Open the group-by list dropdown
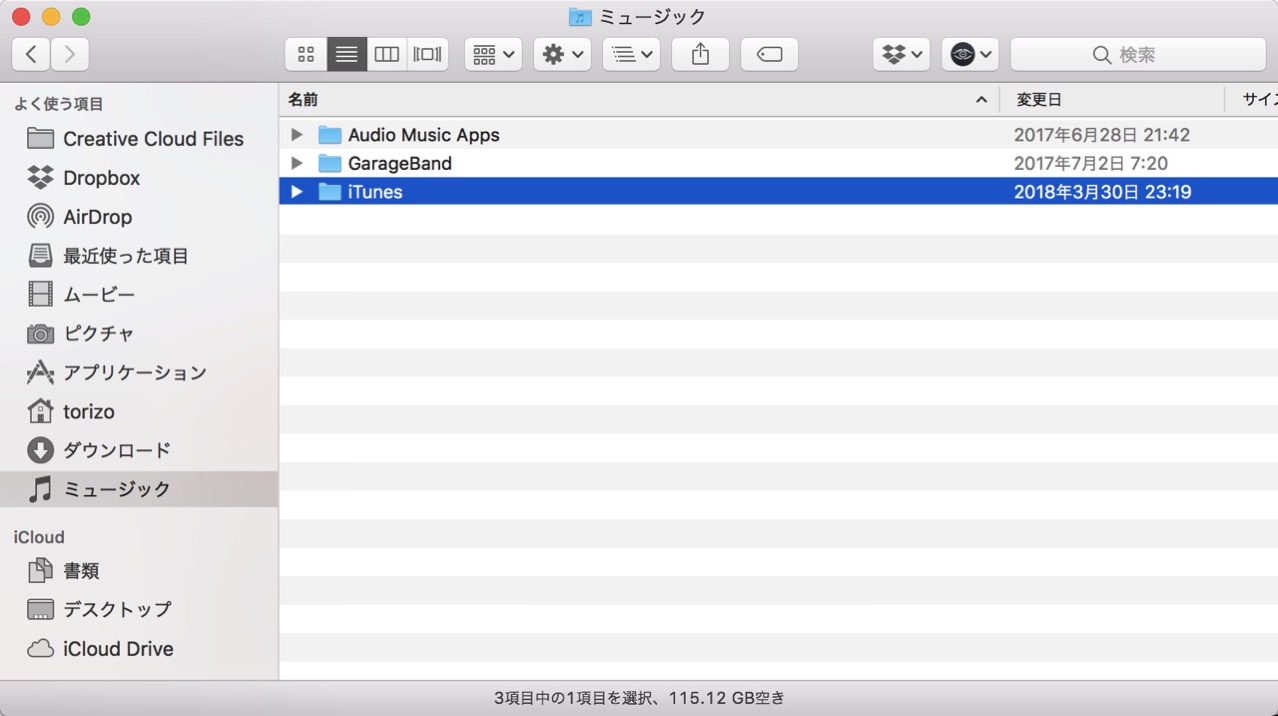The image size is (1278, 716). pos(631,54)
